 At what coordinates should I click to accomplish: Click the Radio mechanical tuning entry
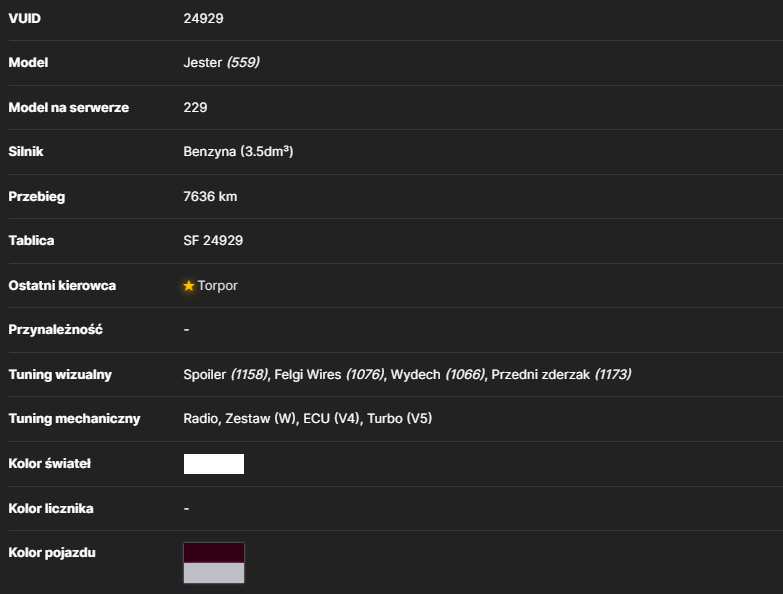(201, 418)
